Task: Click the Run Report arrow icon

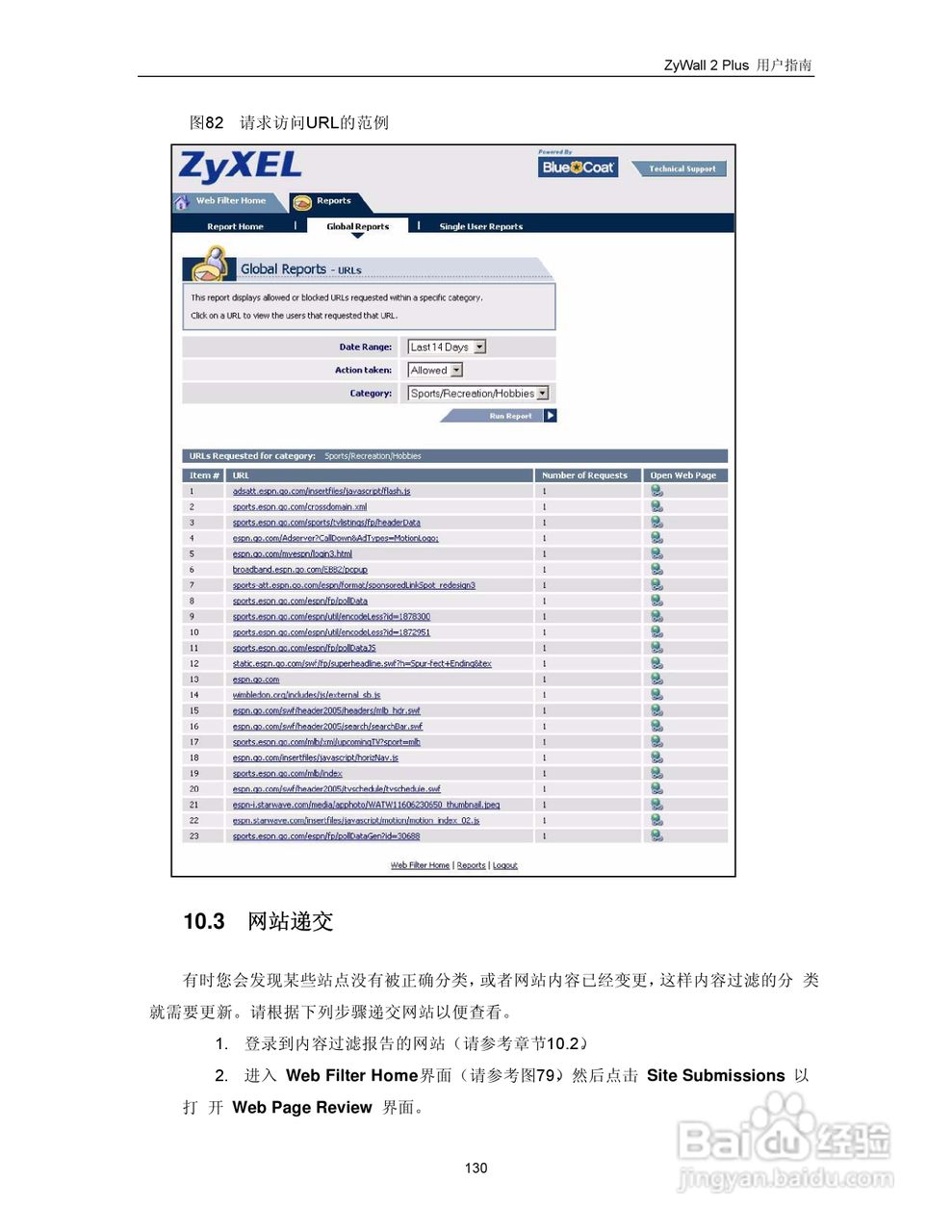Action: pos(550,415)
